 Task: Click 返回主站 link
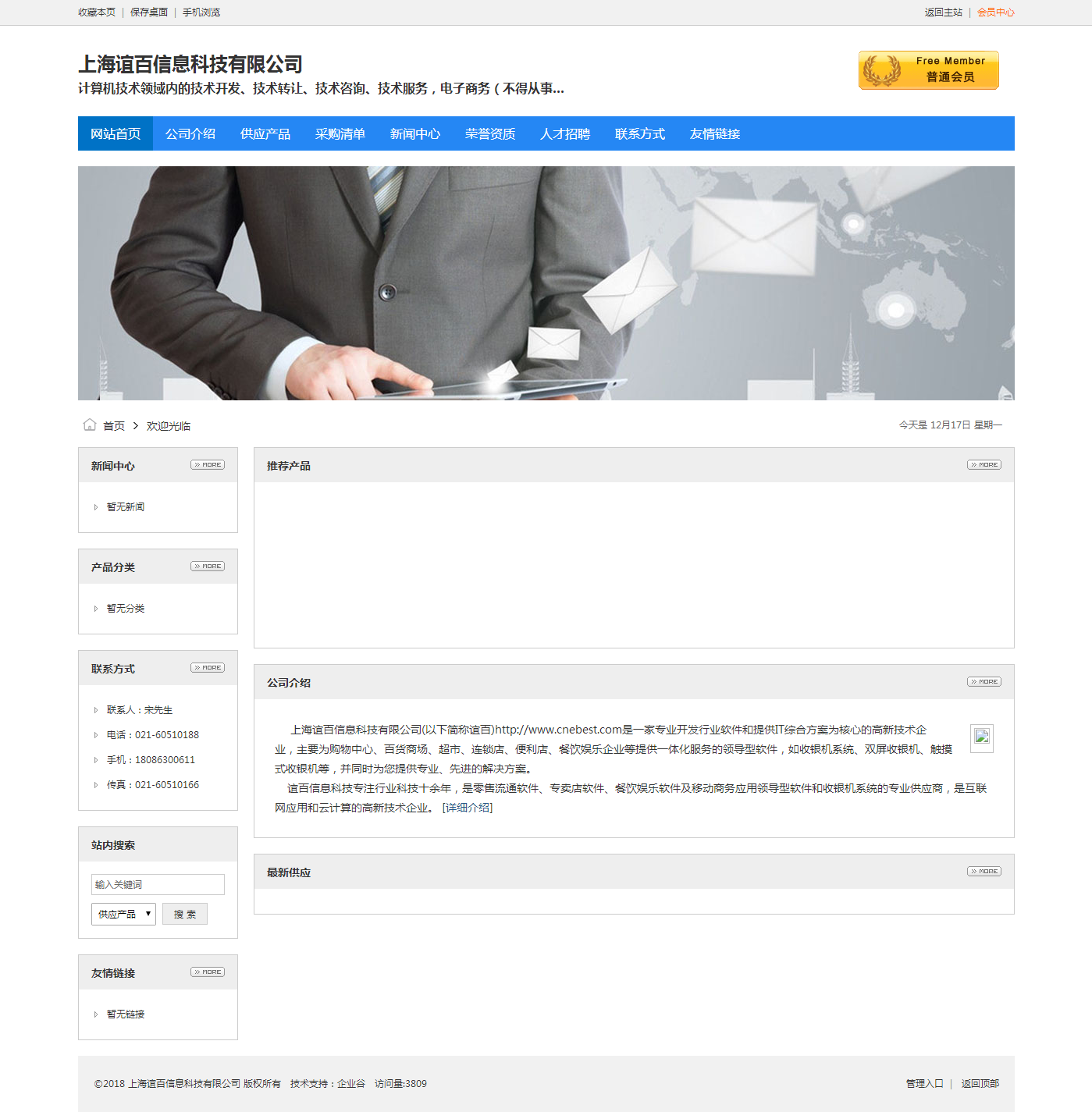point(944,12)
